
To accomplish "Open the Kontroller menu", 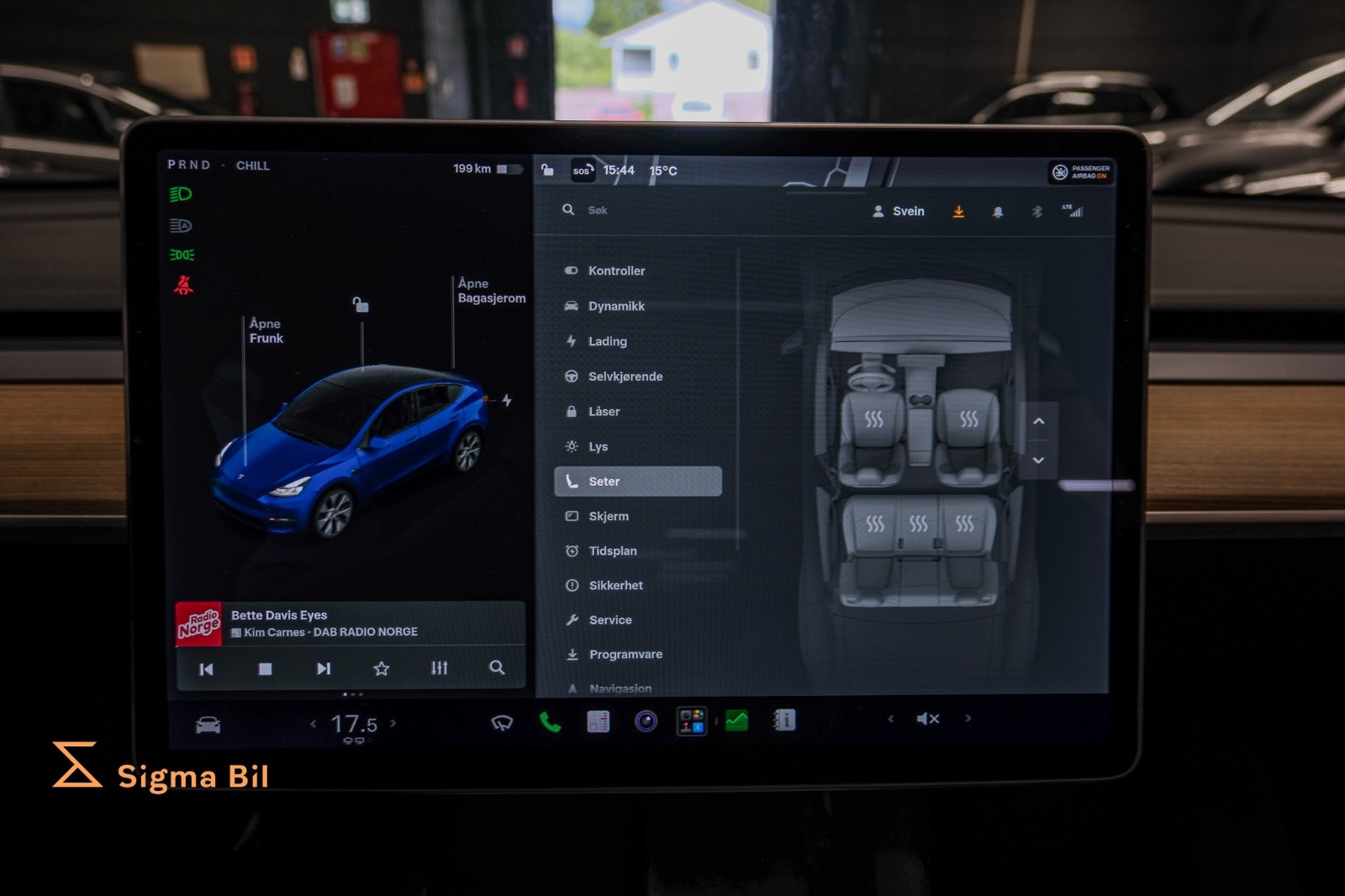I will click(639, 271).
